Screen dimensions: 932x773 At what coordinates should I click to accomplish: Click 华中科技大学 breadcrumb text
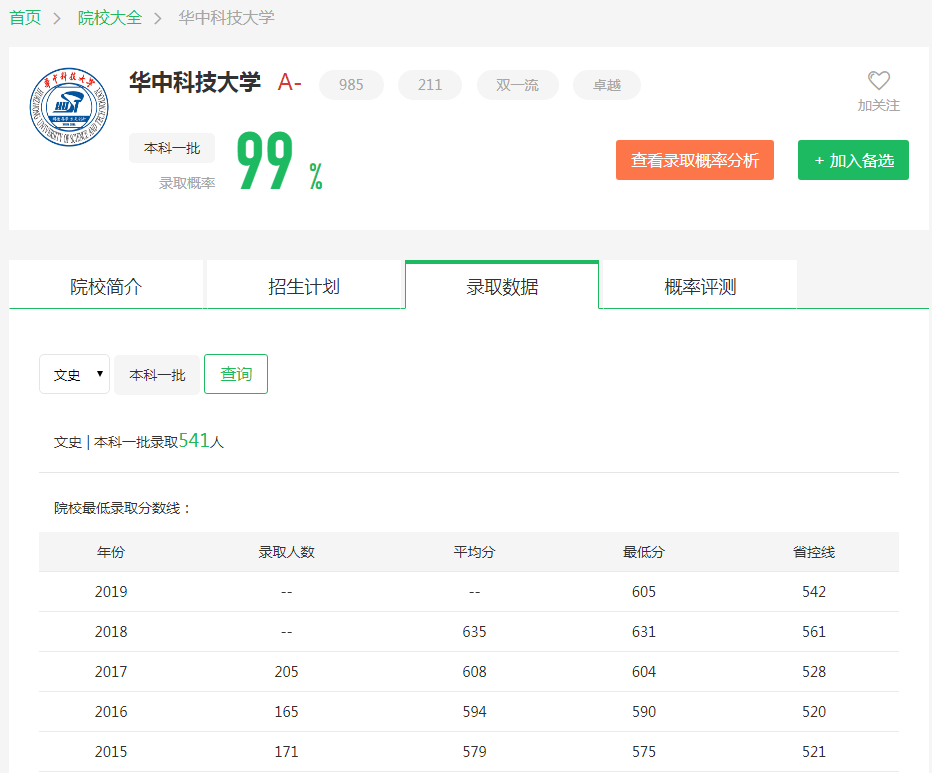[x=226, y=18]
